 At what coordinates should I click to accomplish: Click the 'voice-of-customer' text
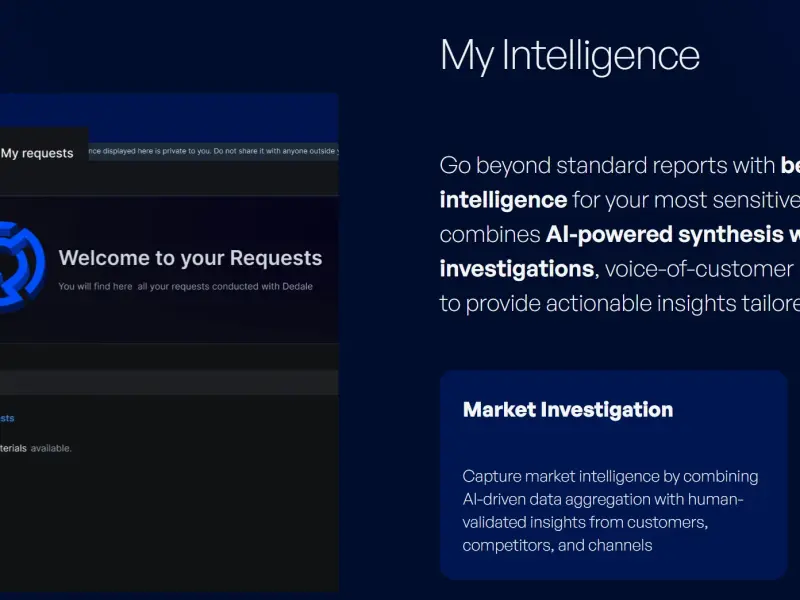tap(699, 269)
